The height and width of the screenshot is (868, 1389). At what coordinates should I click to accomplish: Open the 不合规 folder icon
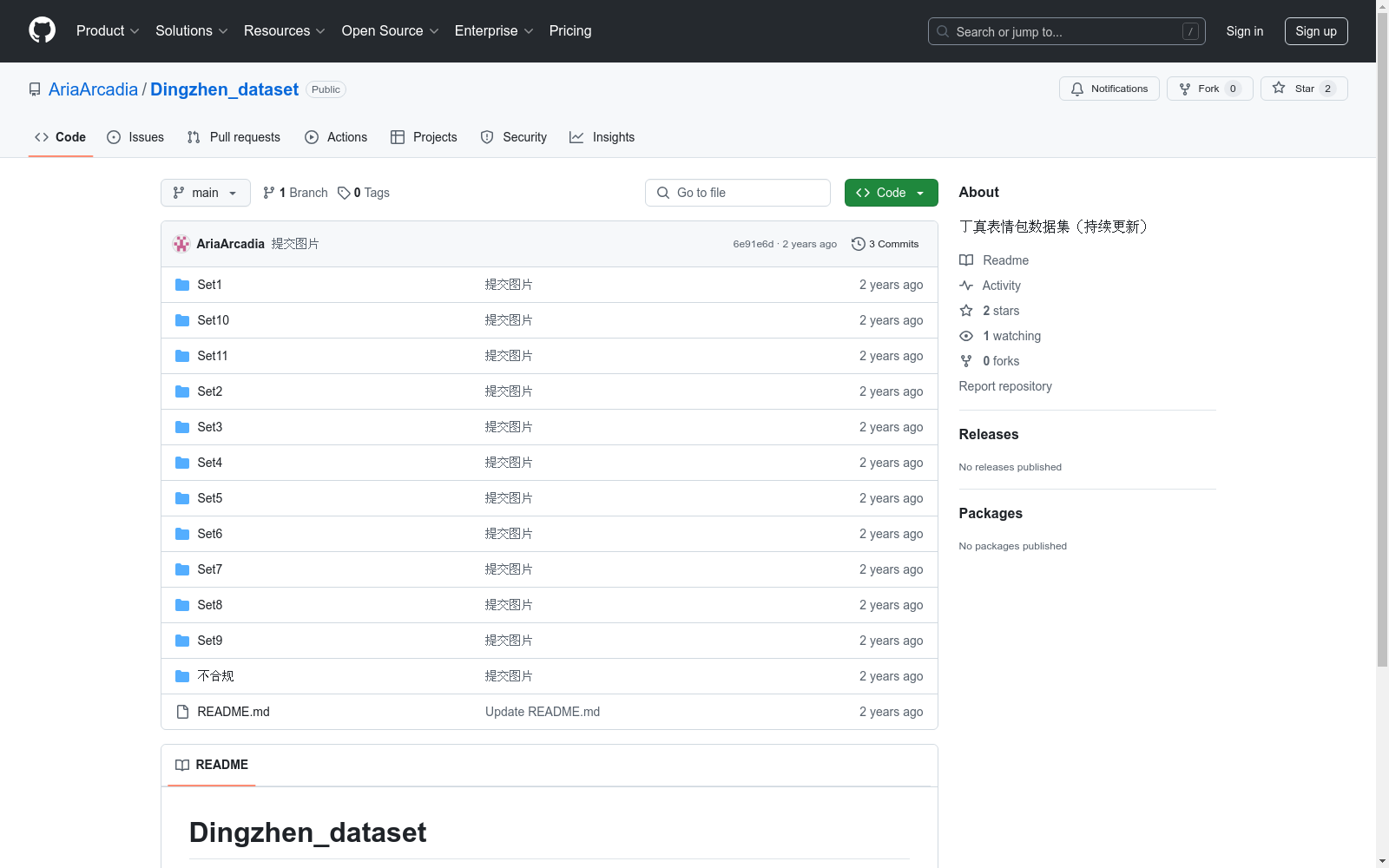182,676
